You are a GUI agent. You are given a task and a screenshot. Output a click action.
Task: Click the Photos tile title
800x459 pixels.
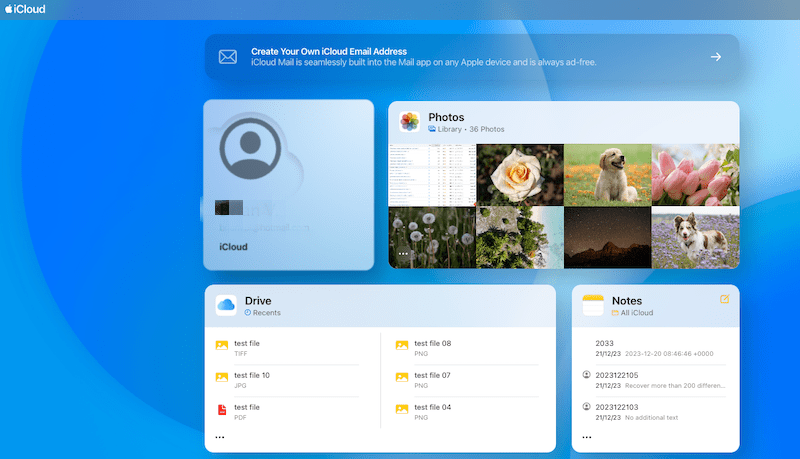[x=446, y=117]
